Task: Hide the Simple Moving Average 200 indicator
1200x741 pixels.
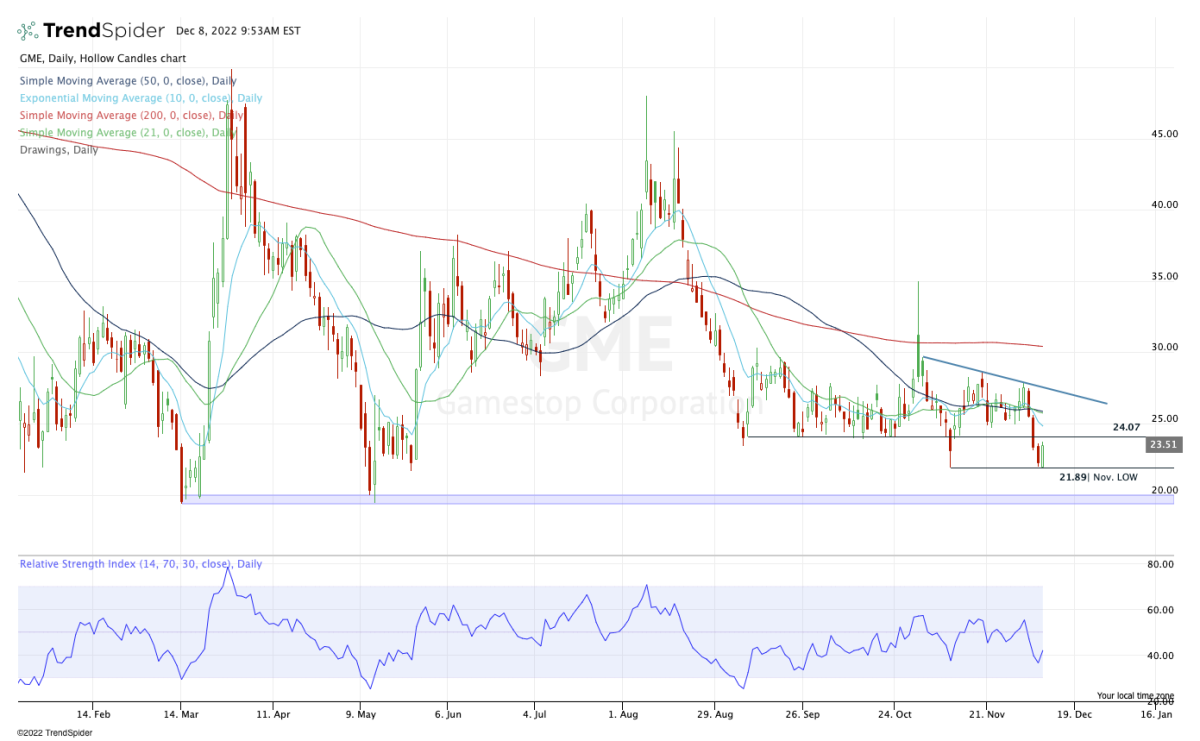Action: coord(128,115)
